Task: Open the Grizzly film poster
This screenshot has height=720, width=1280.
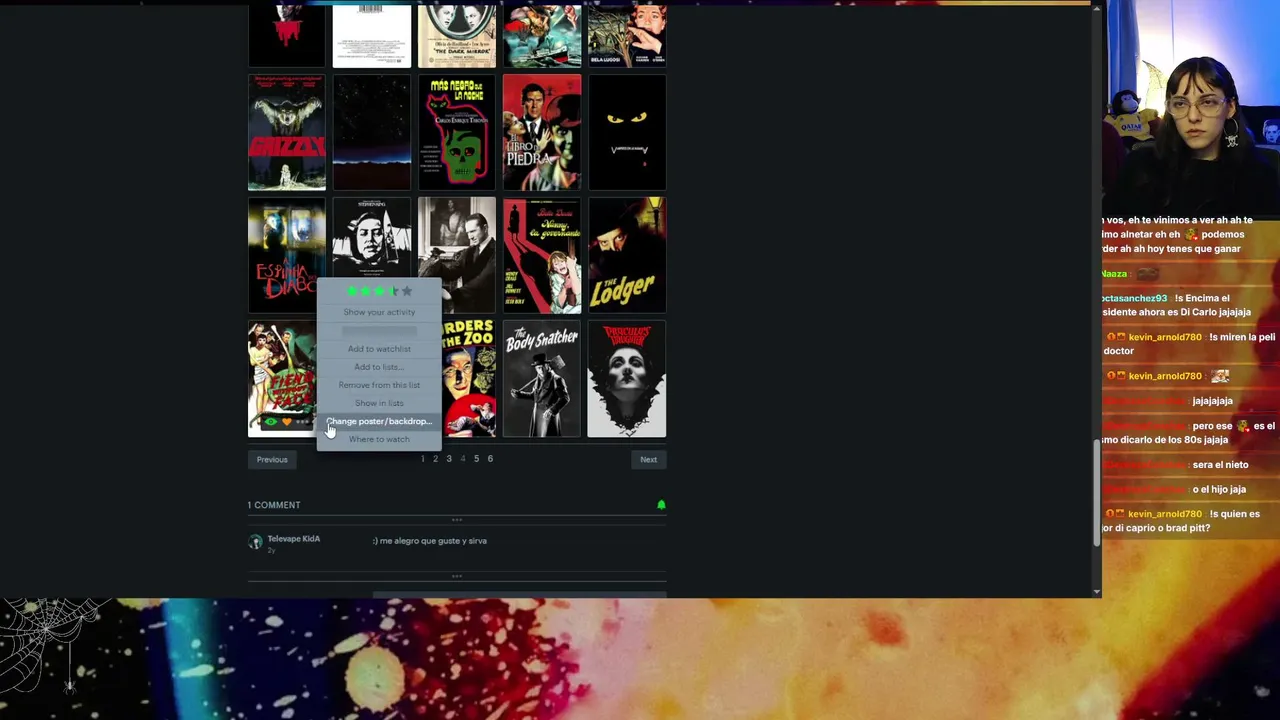Action: (x=287, y=132)
